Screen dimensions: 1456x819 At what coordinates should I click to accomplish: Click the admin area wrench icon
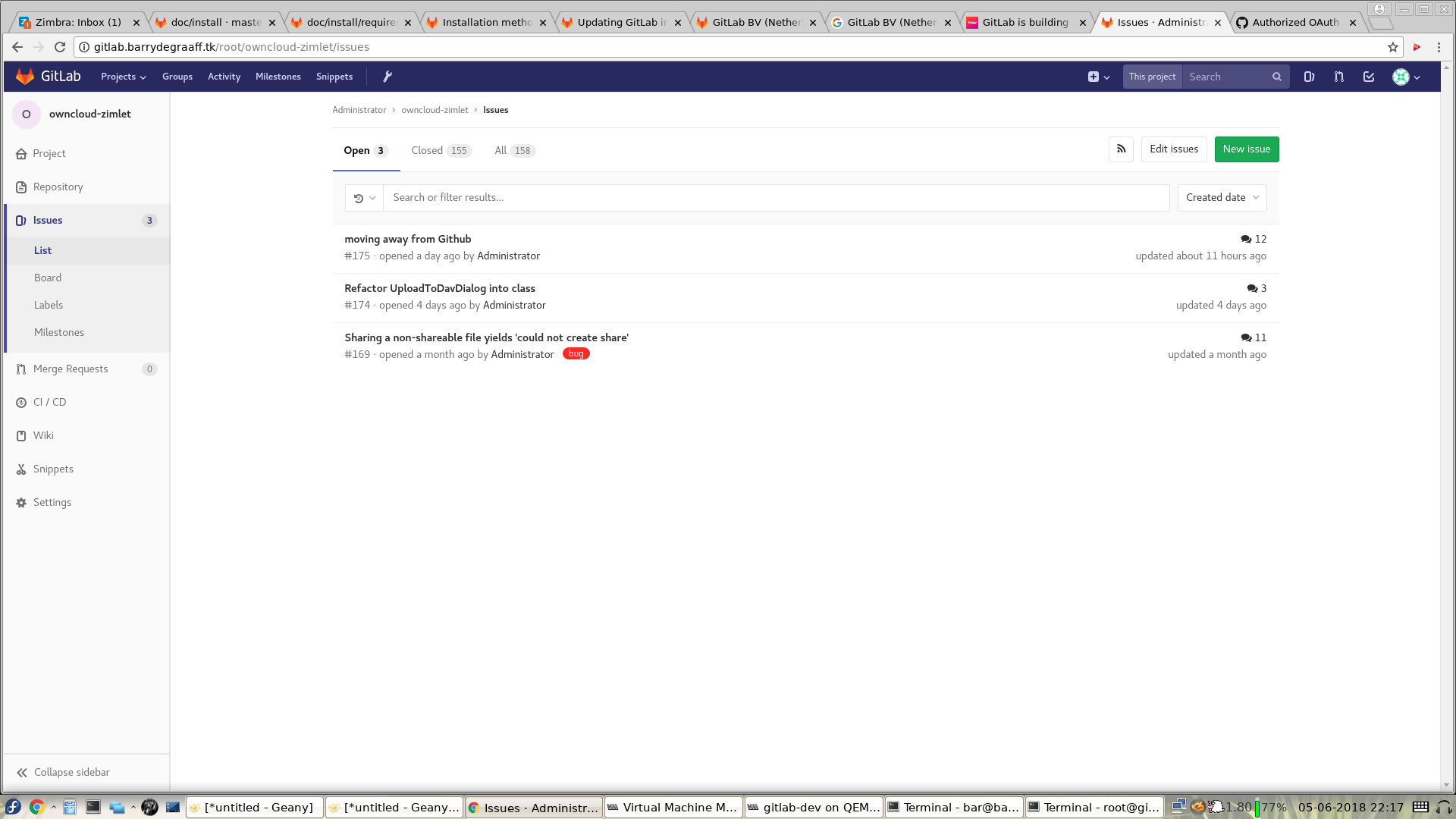coord(387,77)
